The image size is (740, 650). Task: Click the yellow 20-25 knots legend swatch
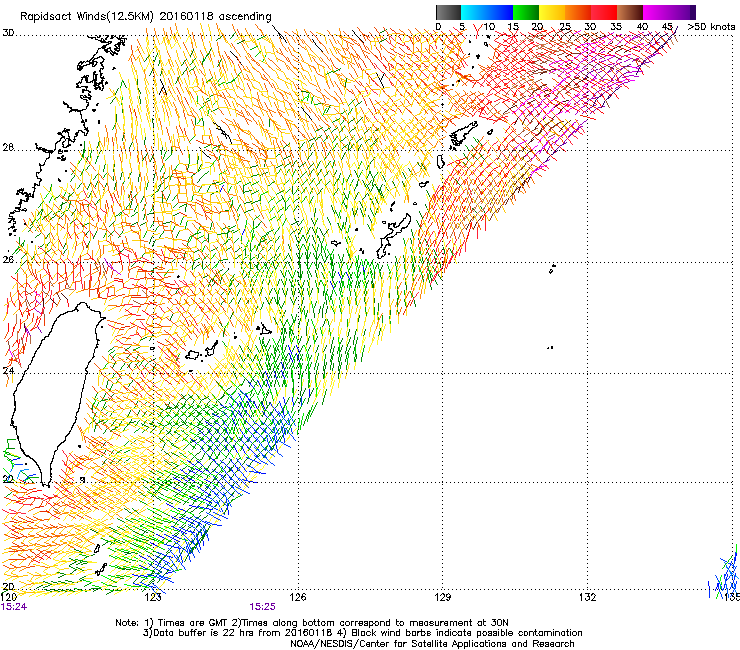click(552, 12)
